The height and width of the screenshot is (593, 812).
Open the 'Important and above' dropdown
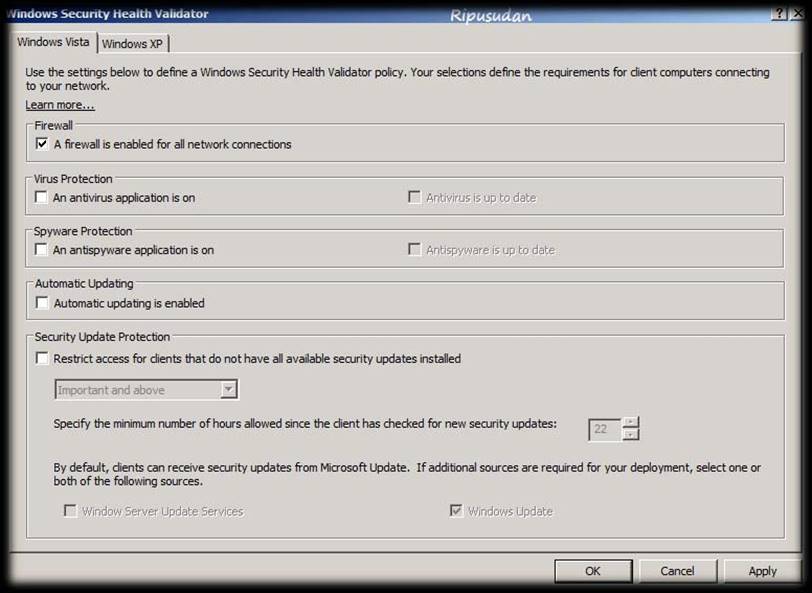pos(229,390)
